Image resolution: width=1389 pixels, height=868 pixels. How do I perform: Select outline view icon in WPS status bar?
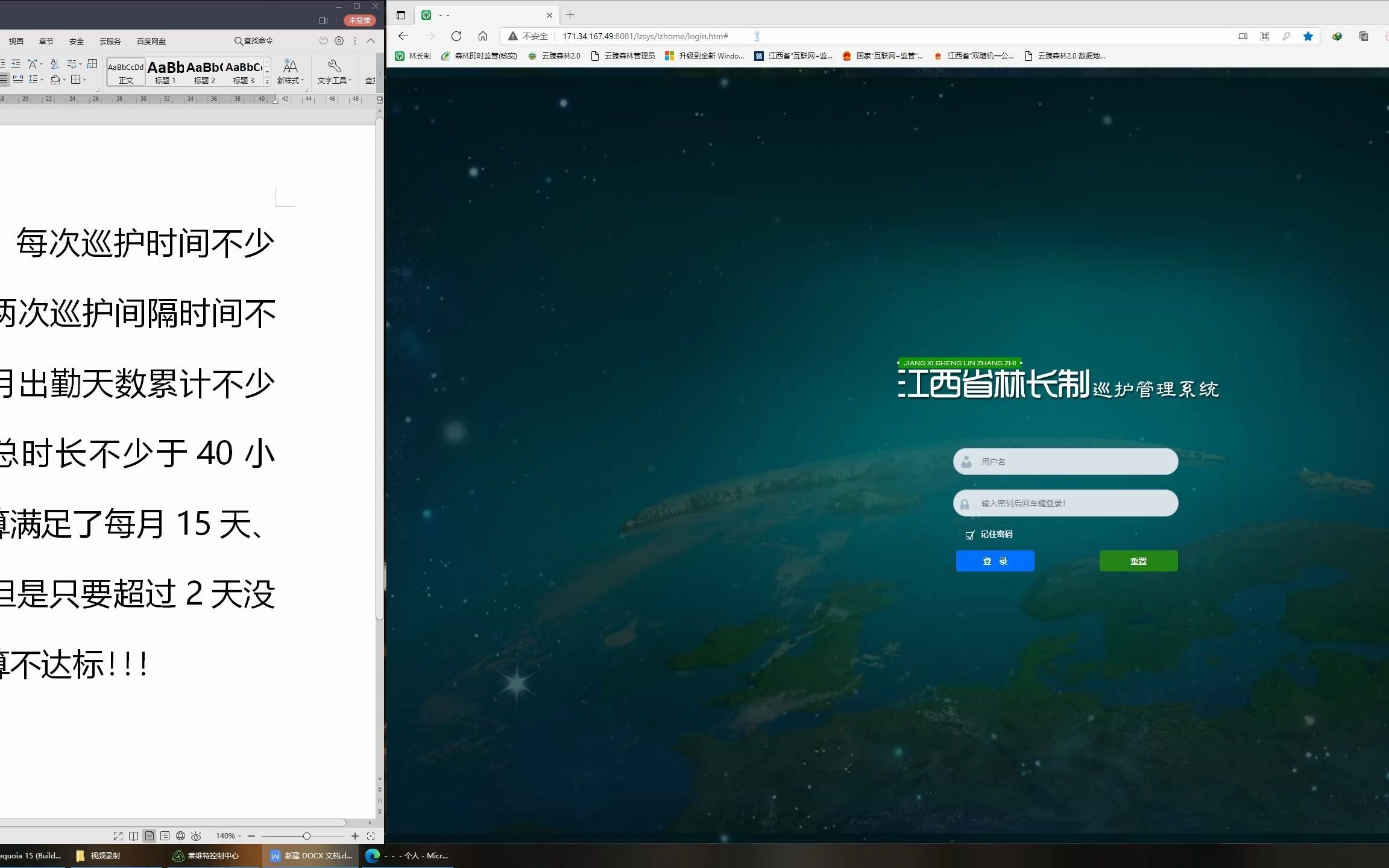click(x=165, y=836)
